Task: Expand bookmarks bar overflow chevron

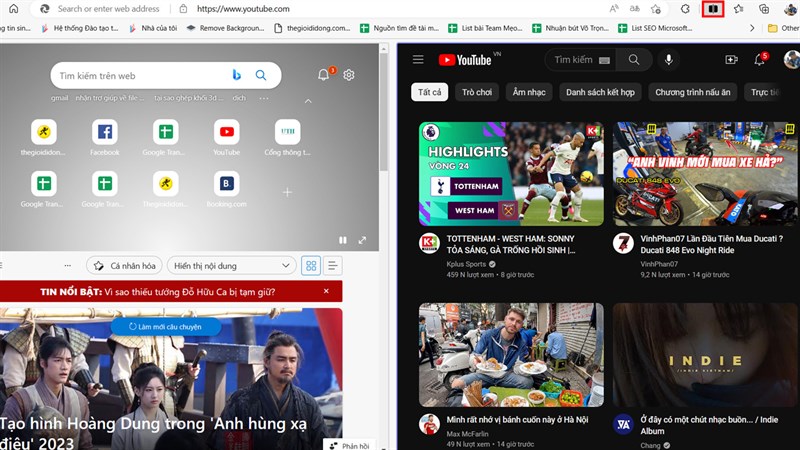Action: (752, 28)
